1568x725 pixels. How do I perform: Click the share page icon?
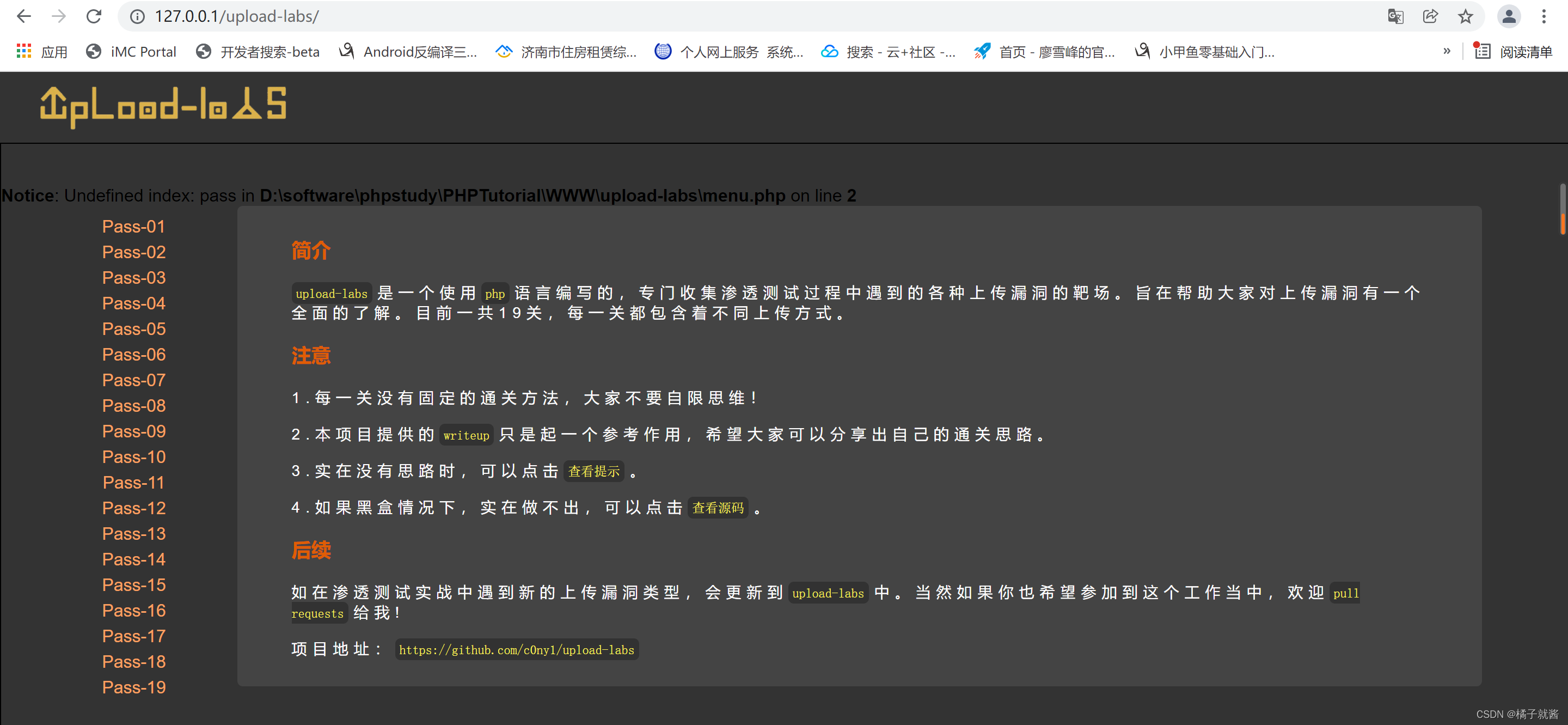1430,16
